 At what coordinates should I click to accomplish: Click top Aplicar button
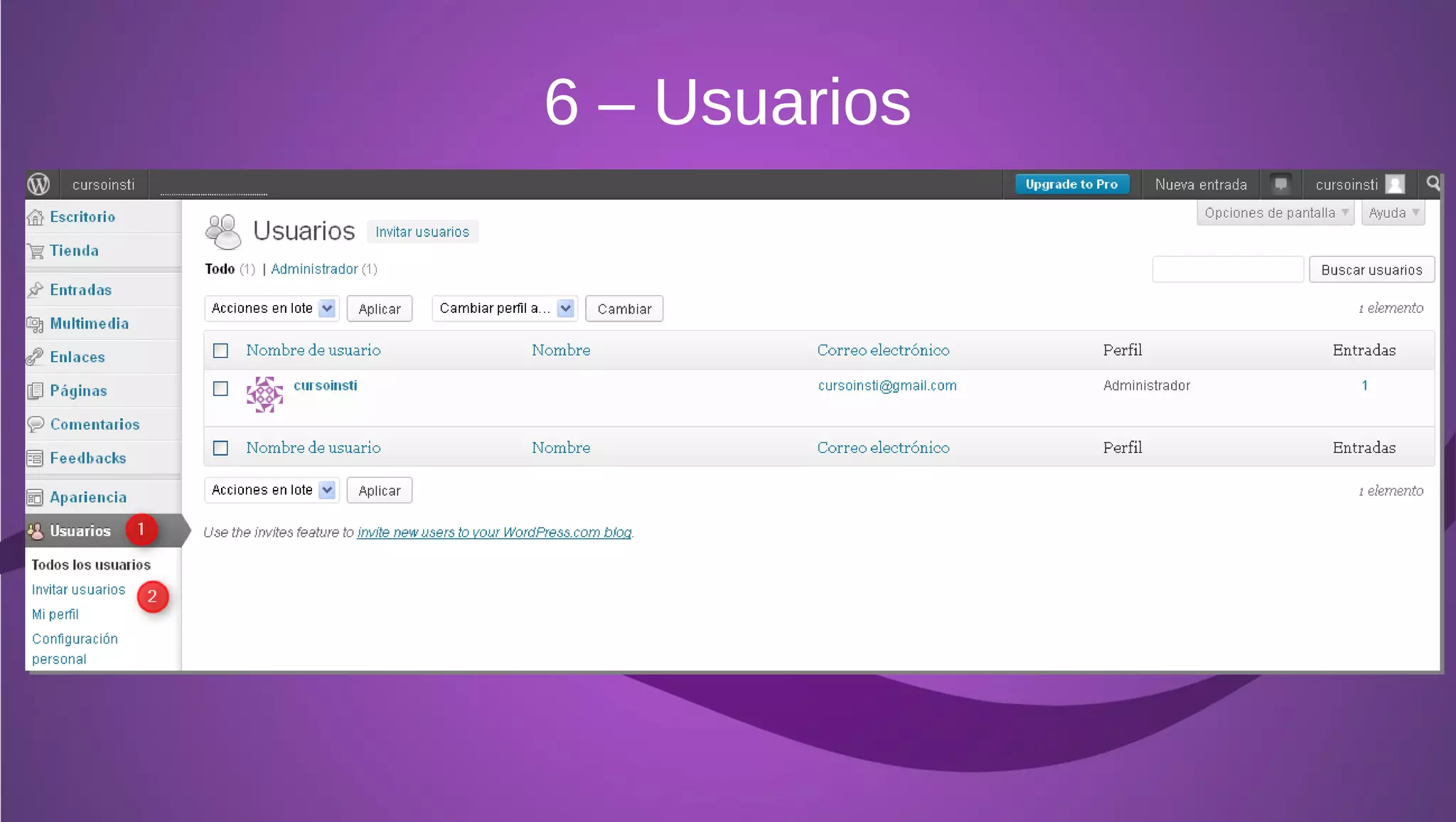380,309
